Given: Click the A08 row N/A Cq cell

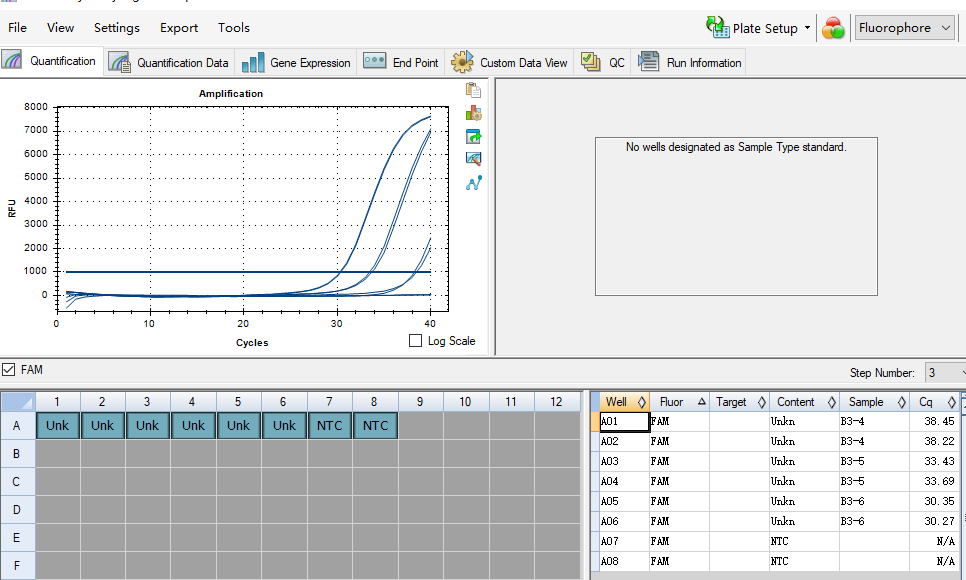Looking at the screenshot, I should tap(935, 562).
